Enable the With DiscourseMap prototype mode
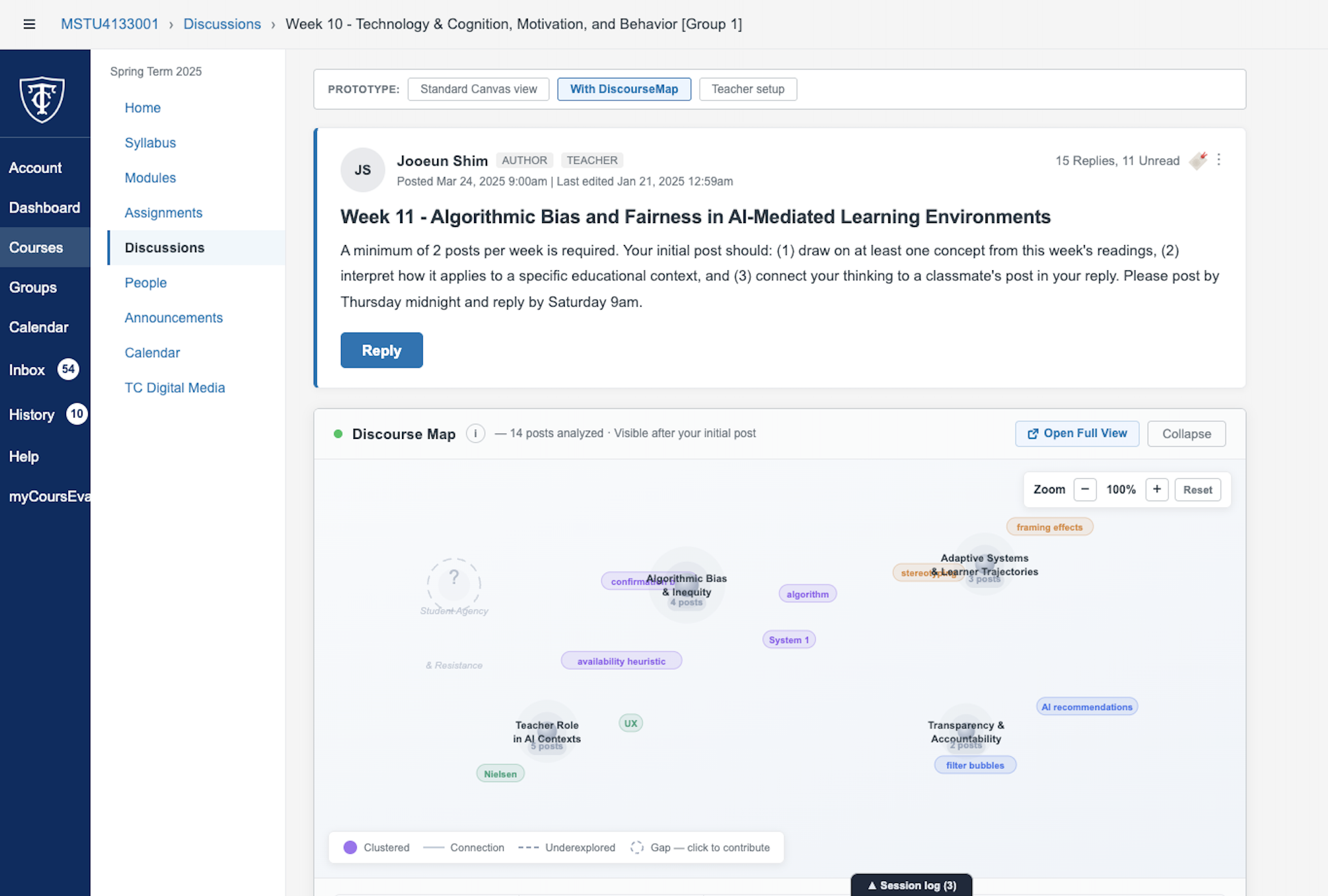The height and width of the screenshot is (896, 1328). click(x=624, y=89)
